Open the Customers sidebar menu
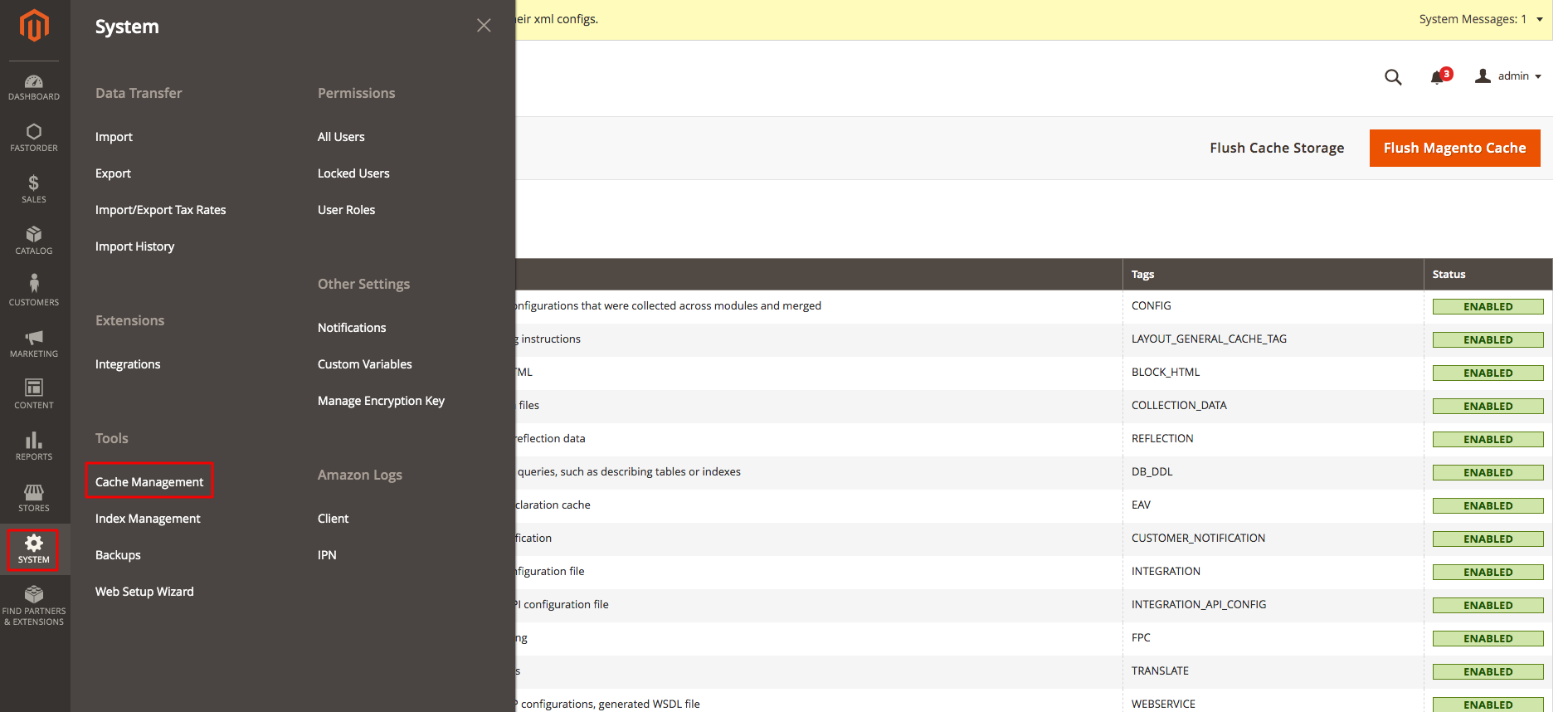Screen dimensions: 1568x712 (34, 291)
